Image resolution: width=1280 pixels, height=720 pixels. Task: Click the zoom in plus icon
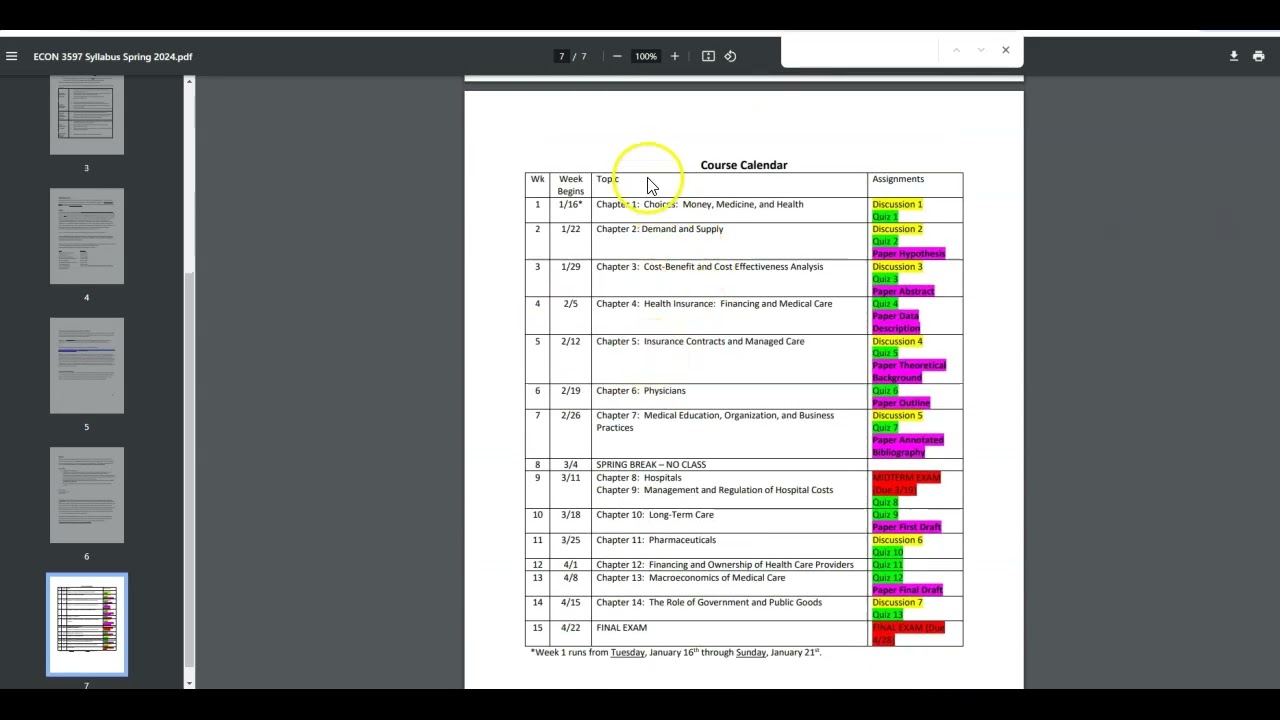(x=675, y=56)
